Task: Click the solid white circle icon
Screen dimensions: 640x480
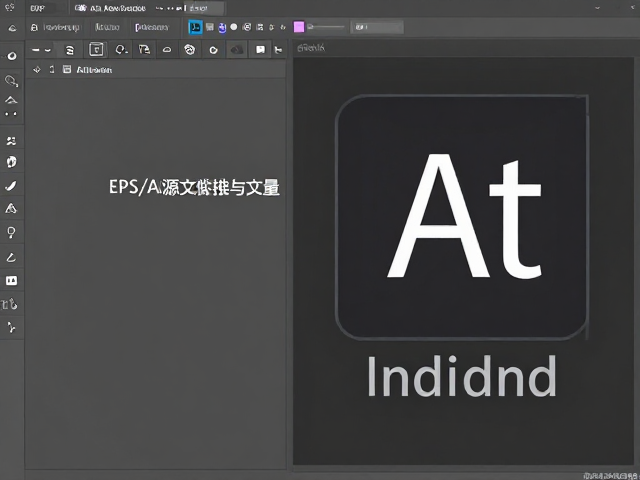Action: [234, 27]
